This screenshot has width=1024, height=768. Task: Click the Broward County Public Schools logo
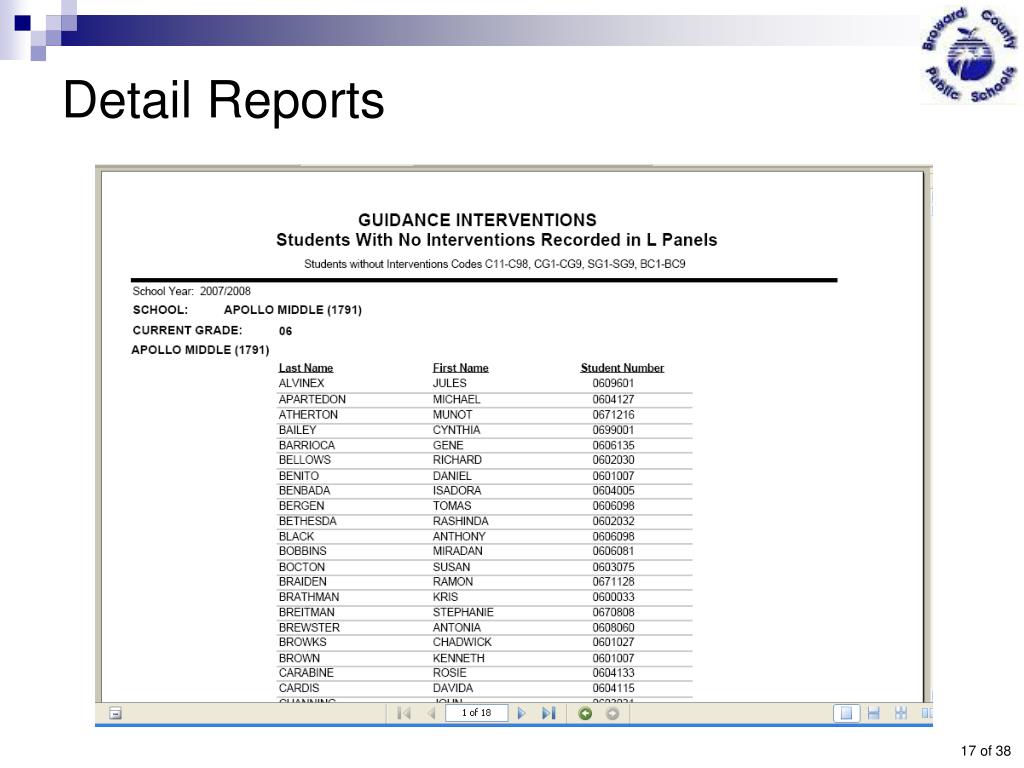[x=969, y=55]
